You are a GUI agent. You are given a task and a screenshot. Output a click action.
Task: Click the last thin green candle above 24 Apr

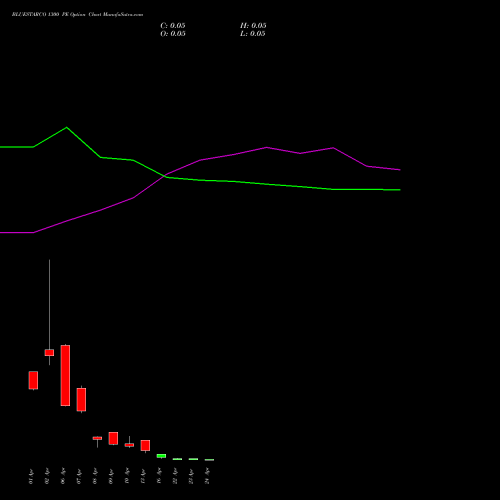point(209,460)
